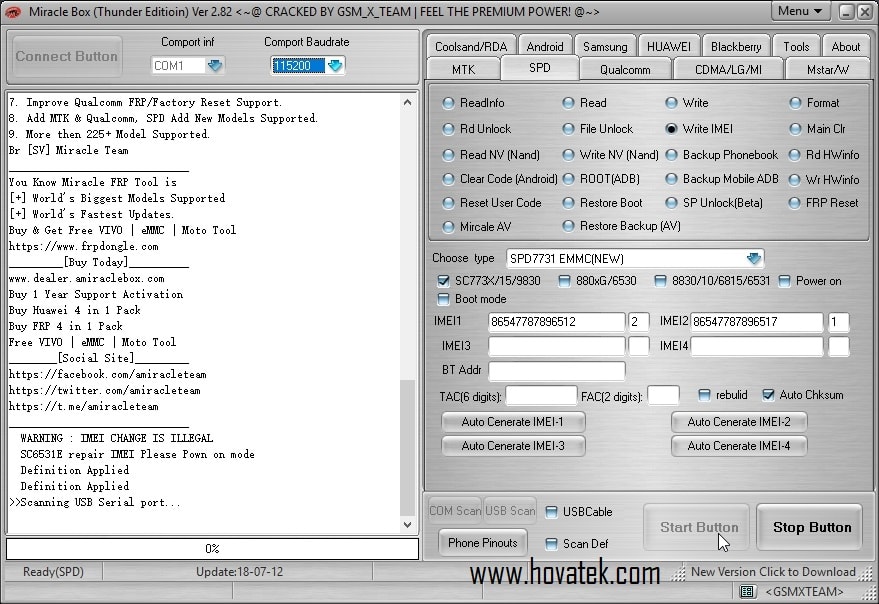Screen dimensions: 879x604
Task: Click New Version Click to Download
Action: tap(773, 571)
